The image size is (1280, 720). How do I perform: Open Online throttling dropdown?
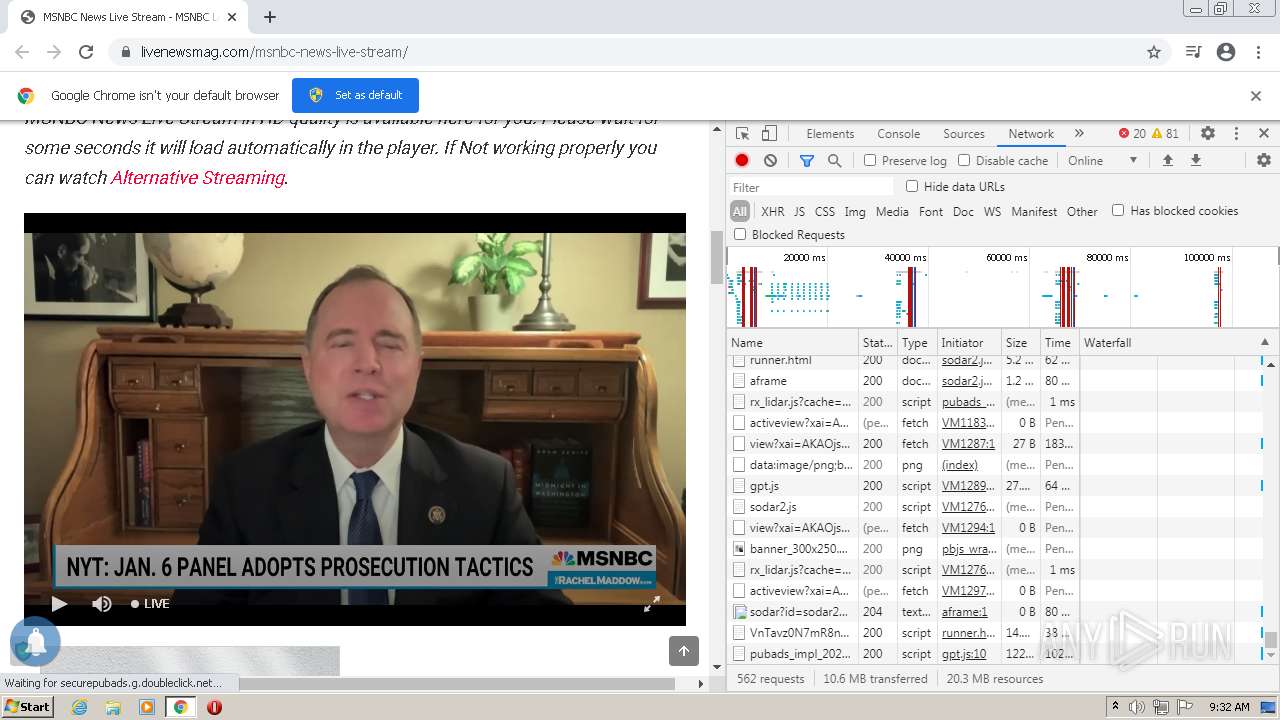click(x=1103, y=160)
